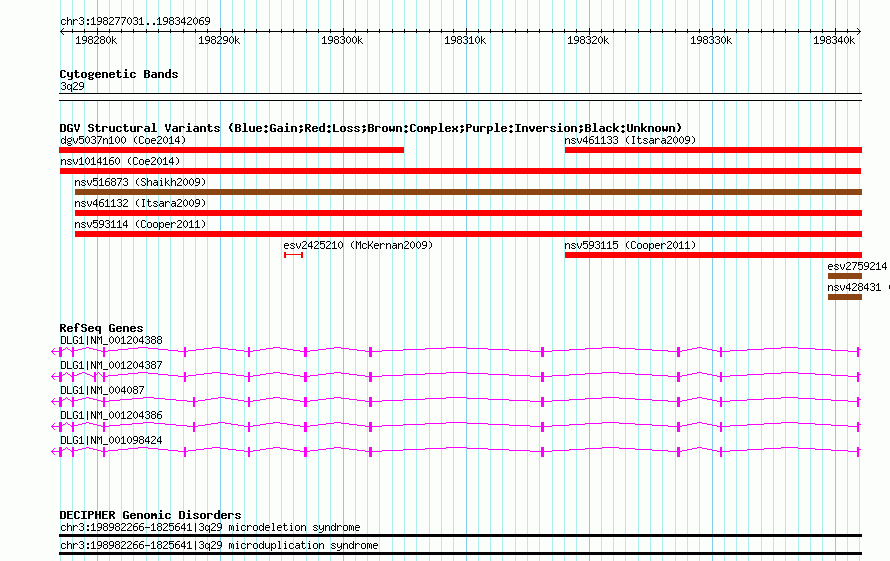Open the DECIPHER Genomic Disorders track title

tap(150, 515)
